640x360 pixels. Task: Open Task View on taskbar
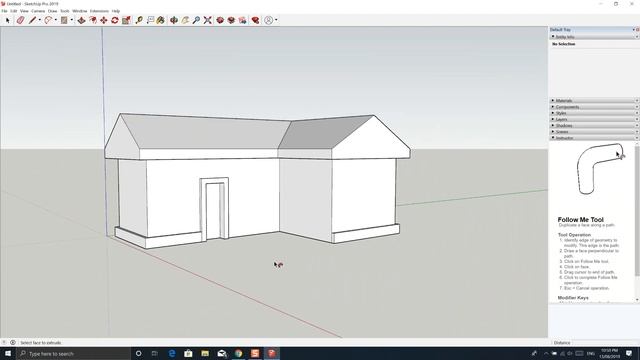point(155,353)
